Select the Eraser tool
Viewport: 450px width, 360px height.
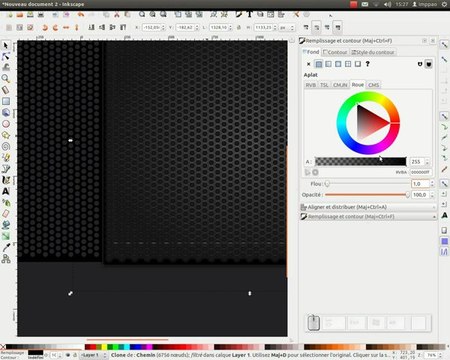point(6,214)
